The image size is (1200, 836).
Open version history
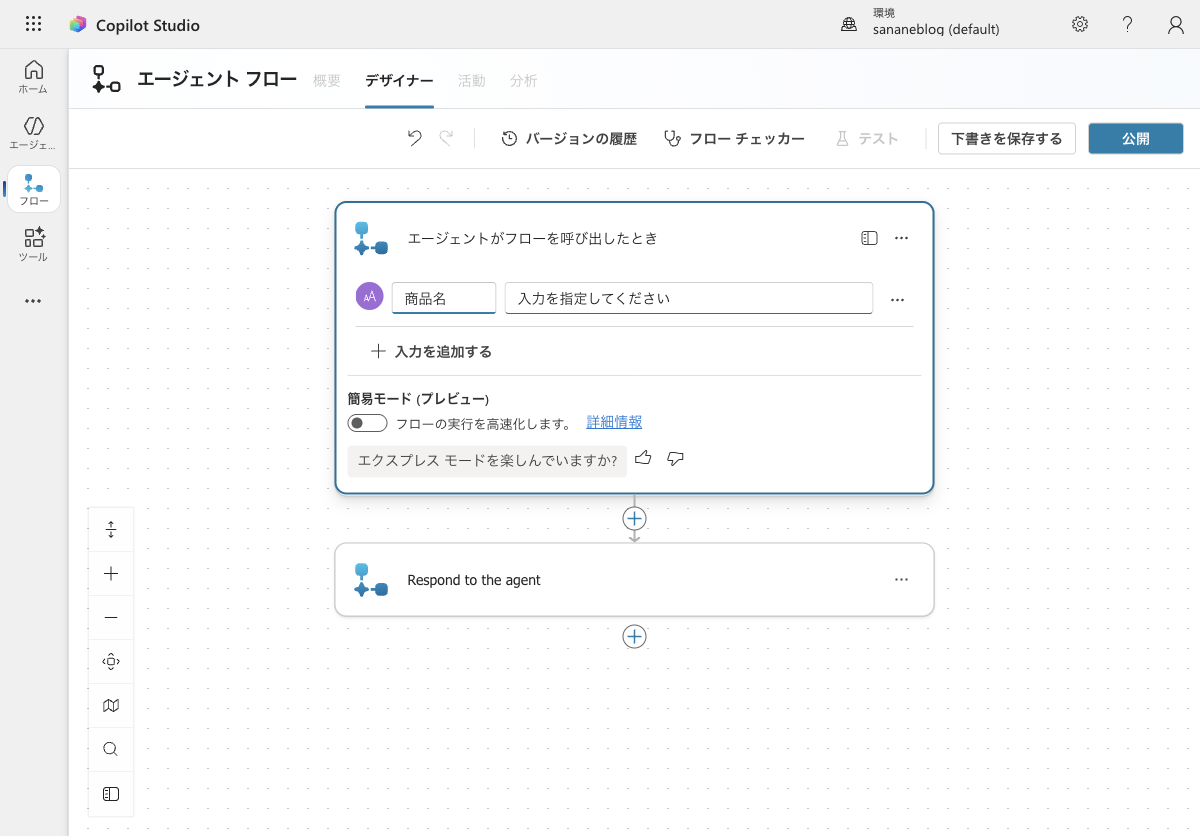(x=568, y=139)
